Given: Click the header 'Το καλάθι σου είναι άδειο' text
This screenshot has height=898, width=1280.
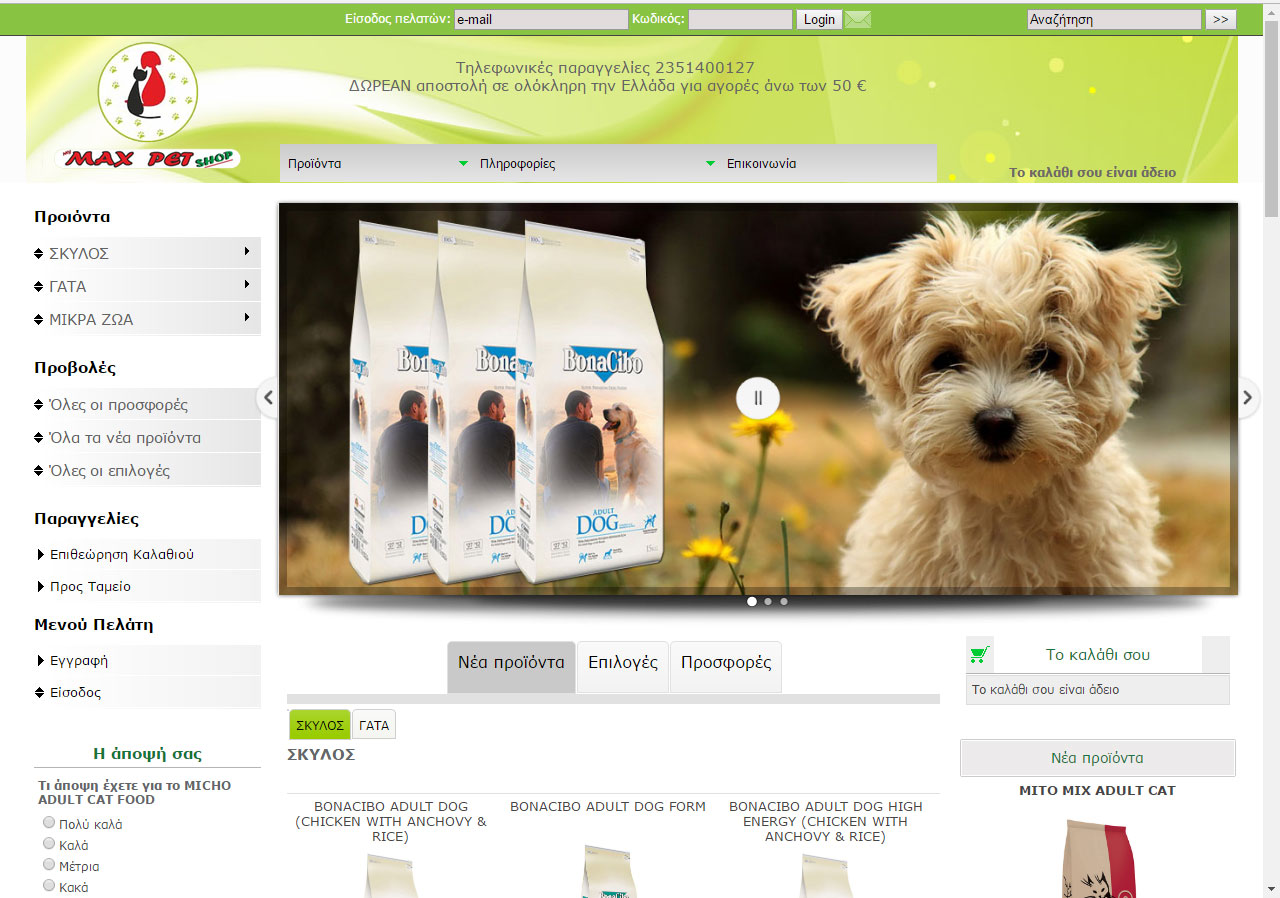Looking at the screenshot, I should coord(1092,172).
